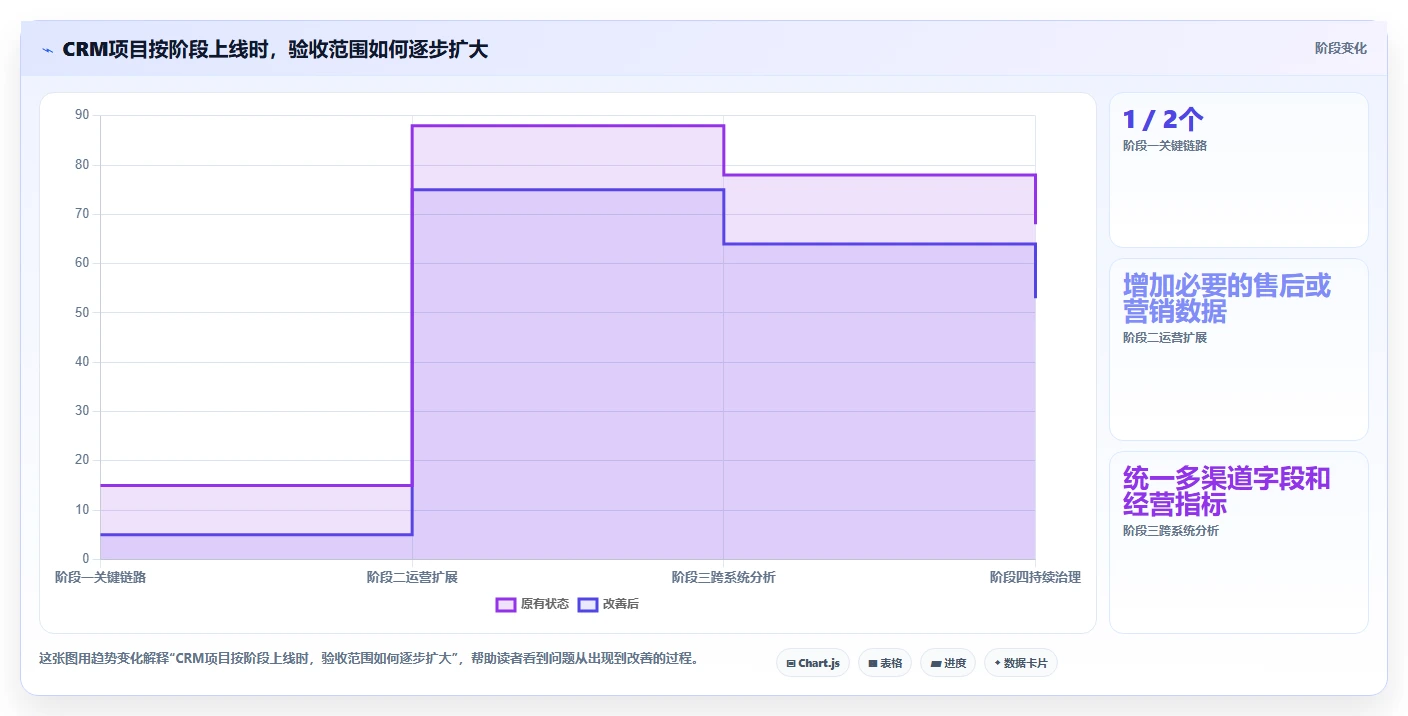The height and width of the screenshot is (716, 1408).
Task: Click the 数据卡片 tag chip
Action: tap(1021, 663)
